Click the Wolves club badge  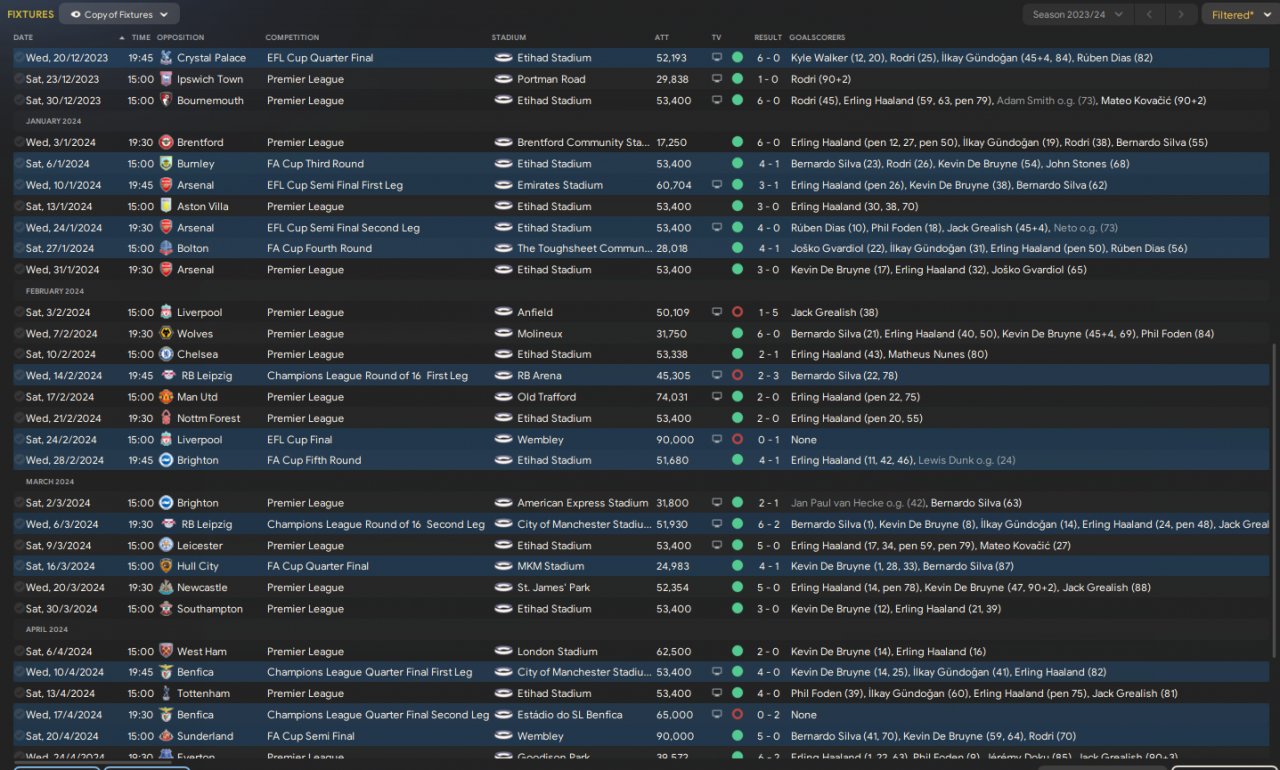tap(166, 334)
